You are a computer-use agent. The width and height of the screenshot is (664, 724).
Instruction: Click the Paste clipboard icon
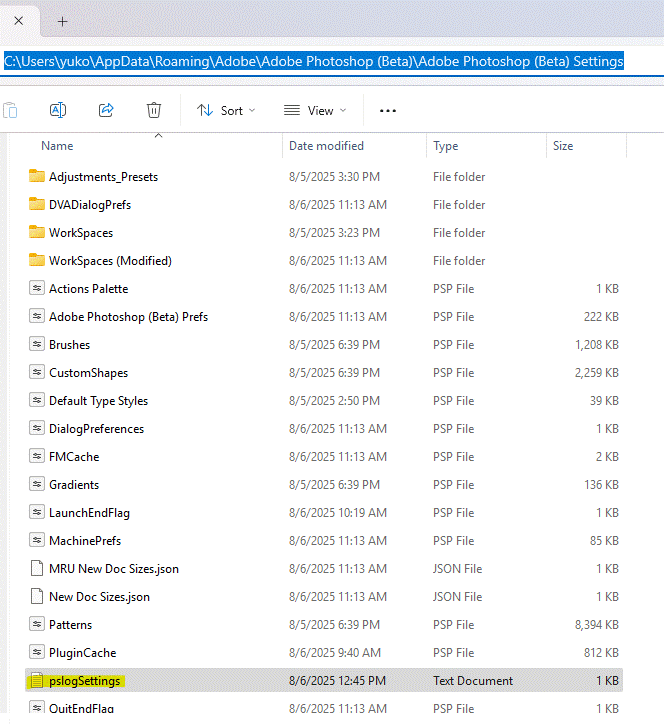pos(10,111)
